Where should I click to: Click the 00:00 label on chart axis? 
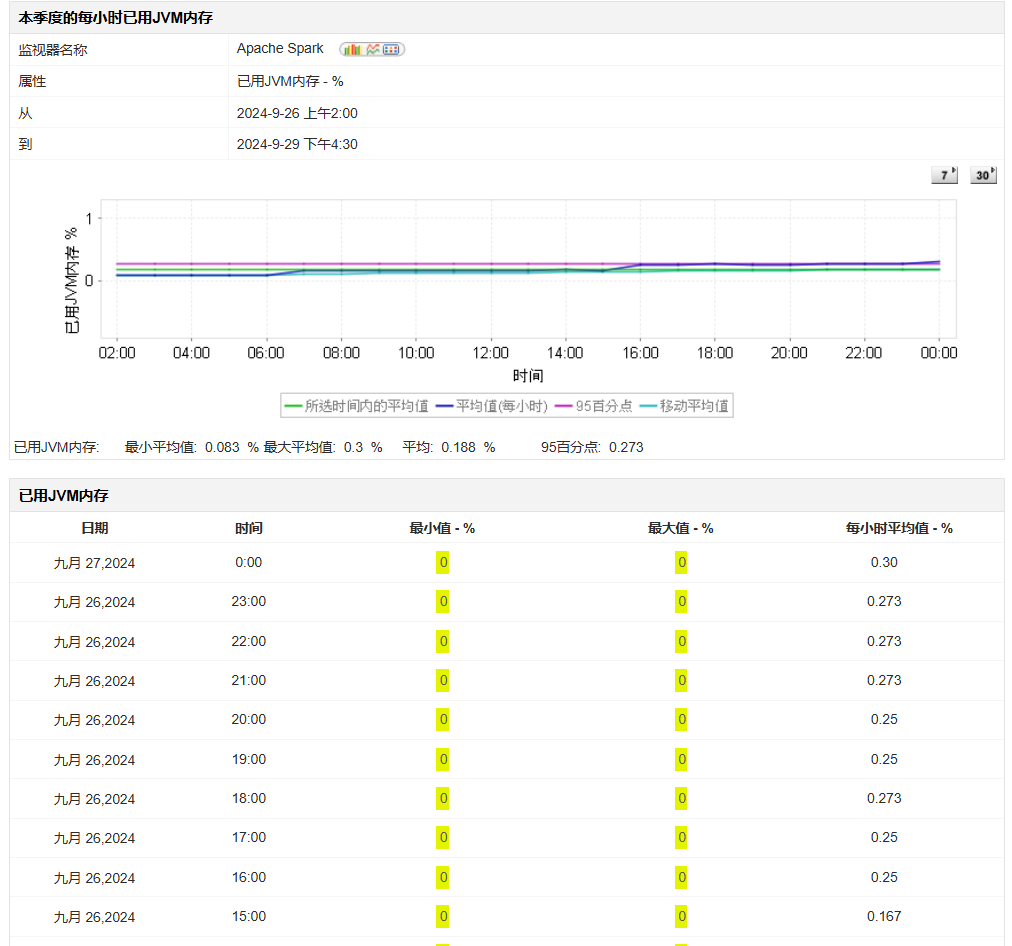(x=939, y=353)
